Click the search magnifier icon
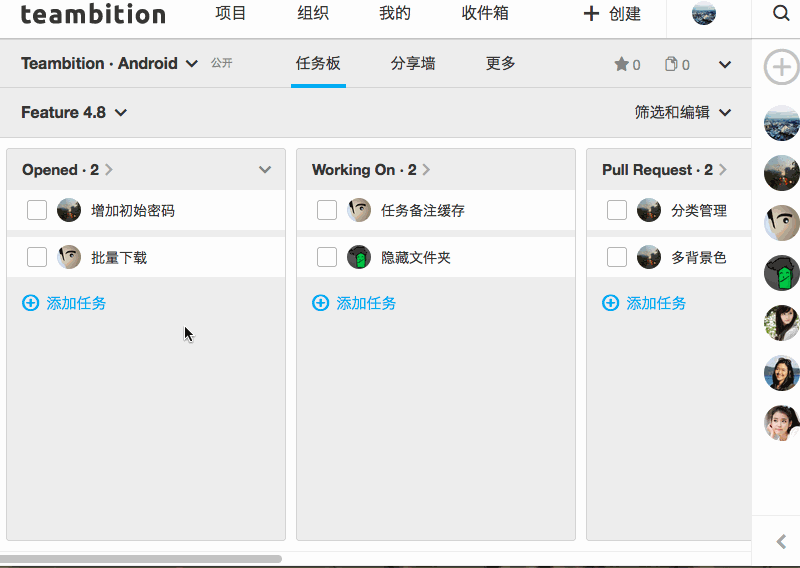 pos(781,14)
